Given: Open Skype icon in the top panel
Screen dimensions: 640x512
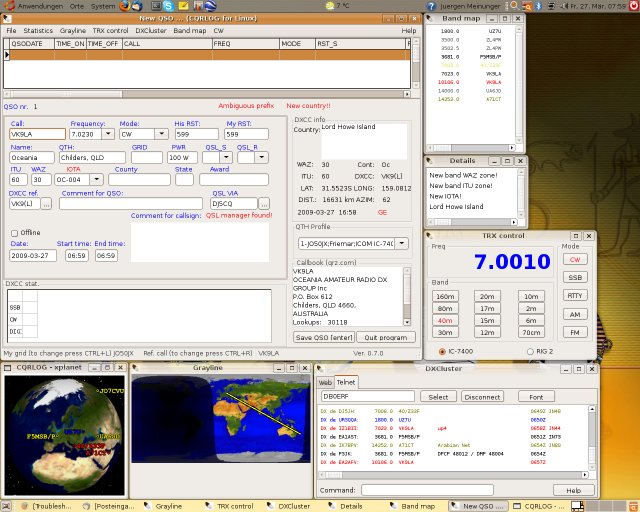Looking at the screenshot, I should pos(169,6).
